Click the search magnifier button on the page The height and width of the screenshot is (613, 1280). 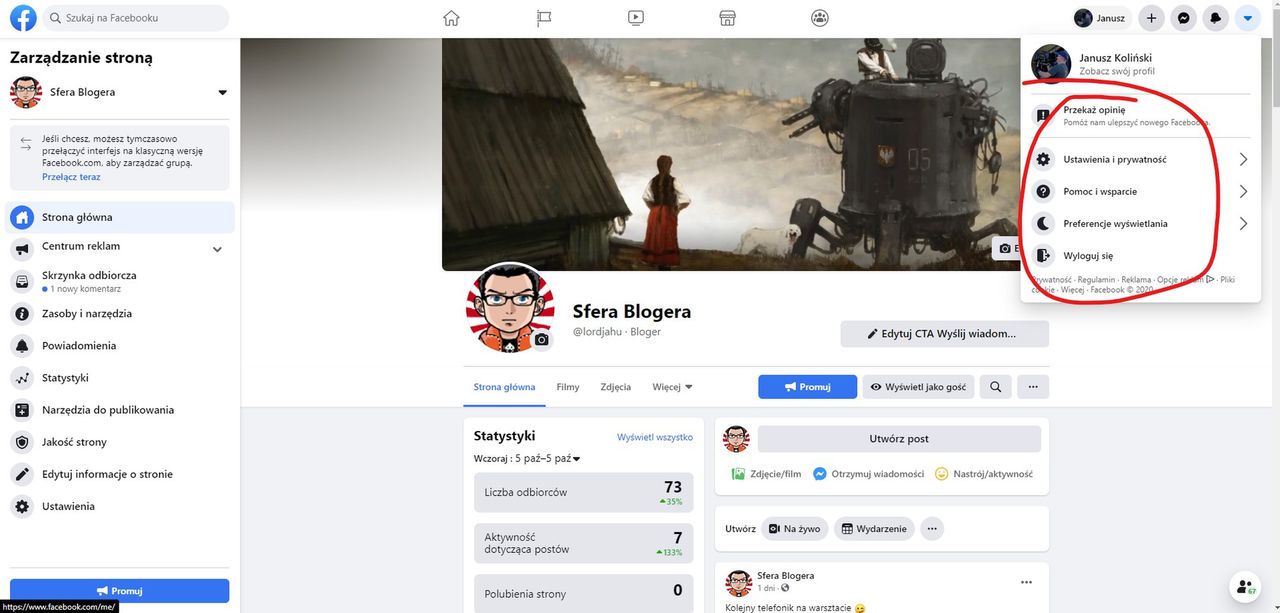point(995,387)
